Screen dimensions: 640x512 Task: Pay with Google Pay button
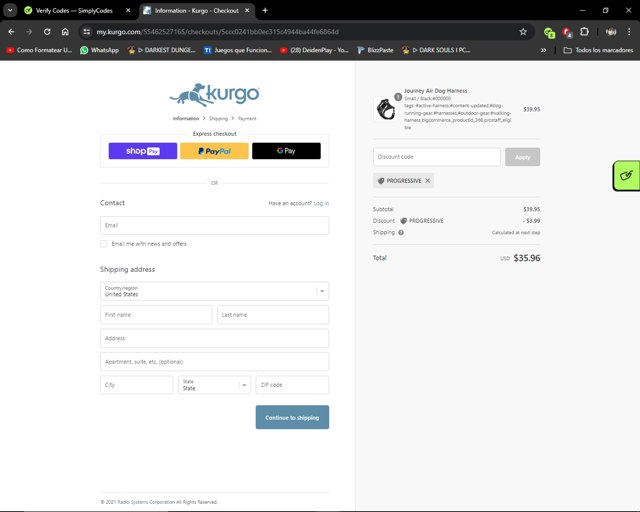point(286,151)
